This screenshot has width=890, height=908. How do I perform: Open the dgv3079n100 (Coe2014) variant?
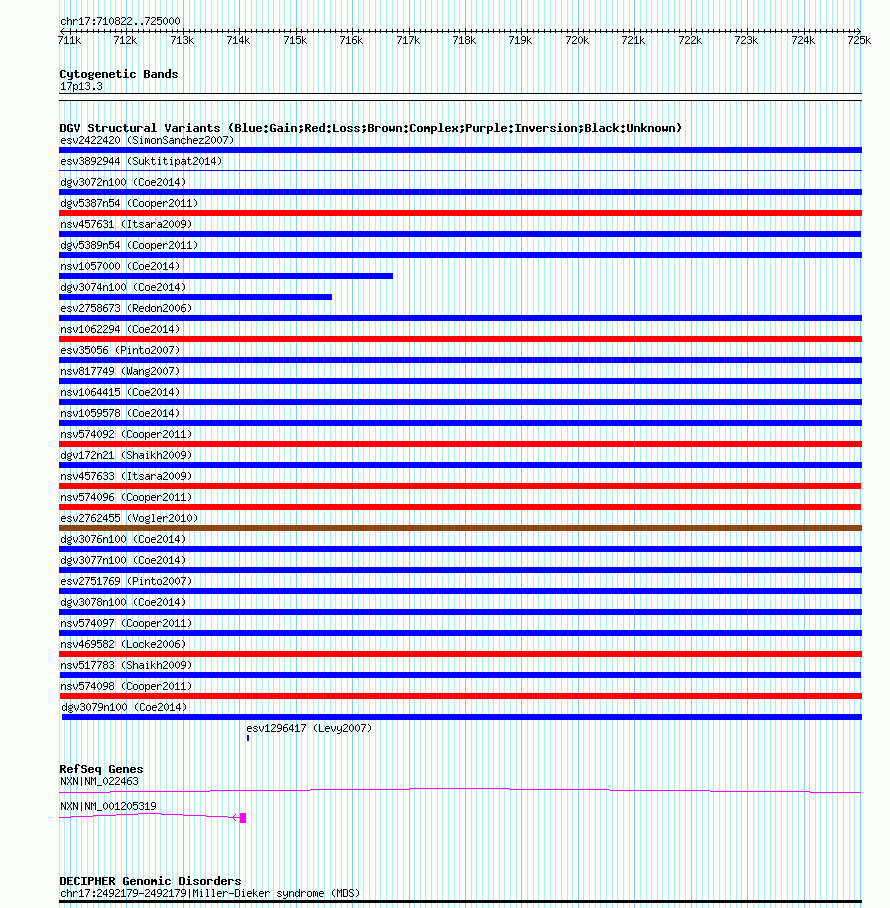[124, 707]
